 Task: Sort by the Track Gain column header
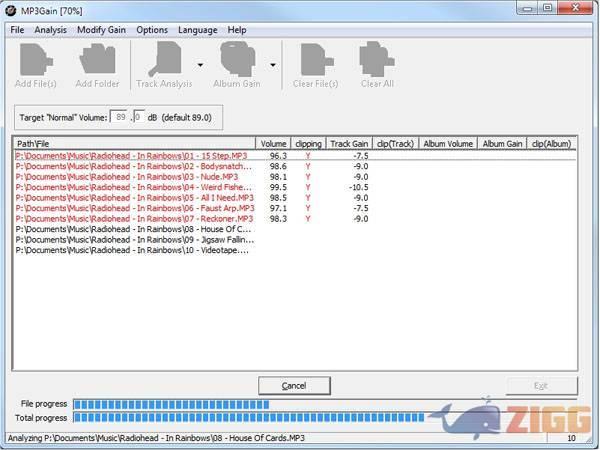[349, 144]
